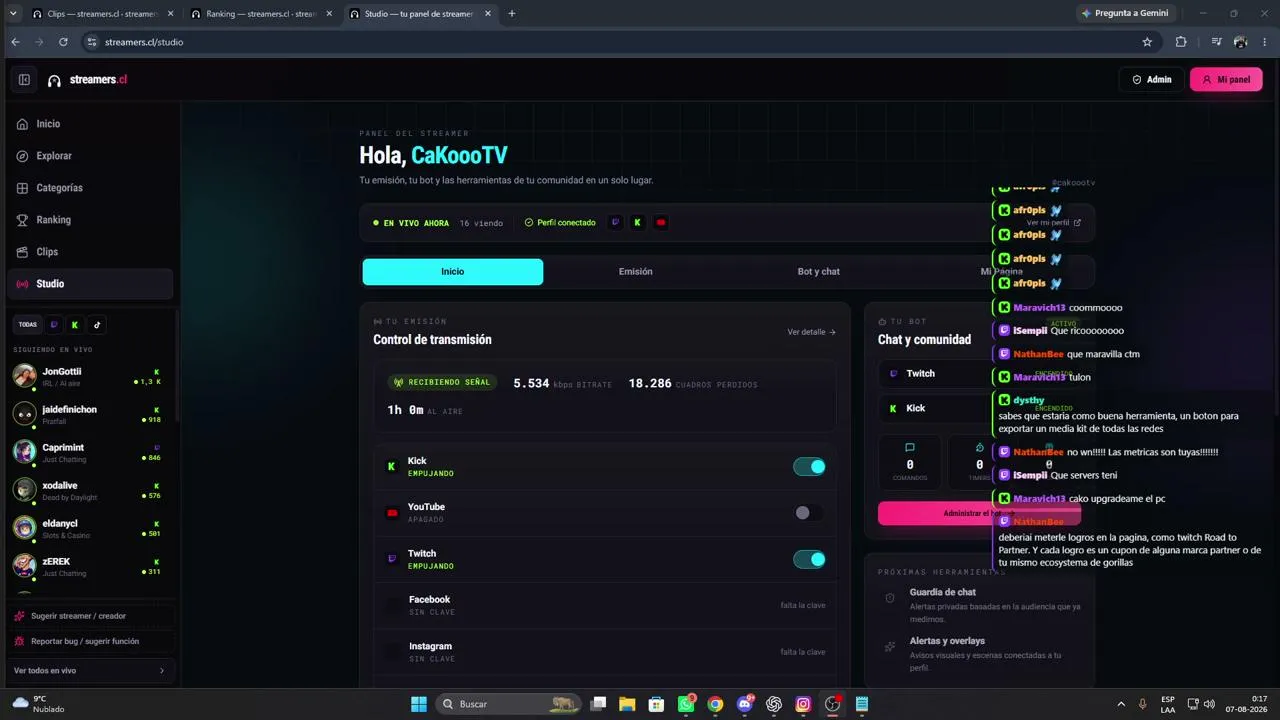Filter followed streamers by Kick icon
Image resolution: width=1280 pixels, height=720 pixels.
tap(75, 325)
